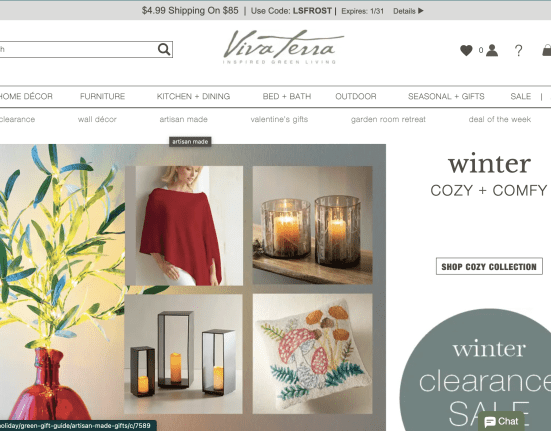Screen dimensions: 551x431
Task: Expand shipping Details arrow
Action: click(408, 11)
